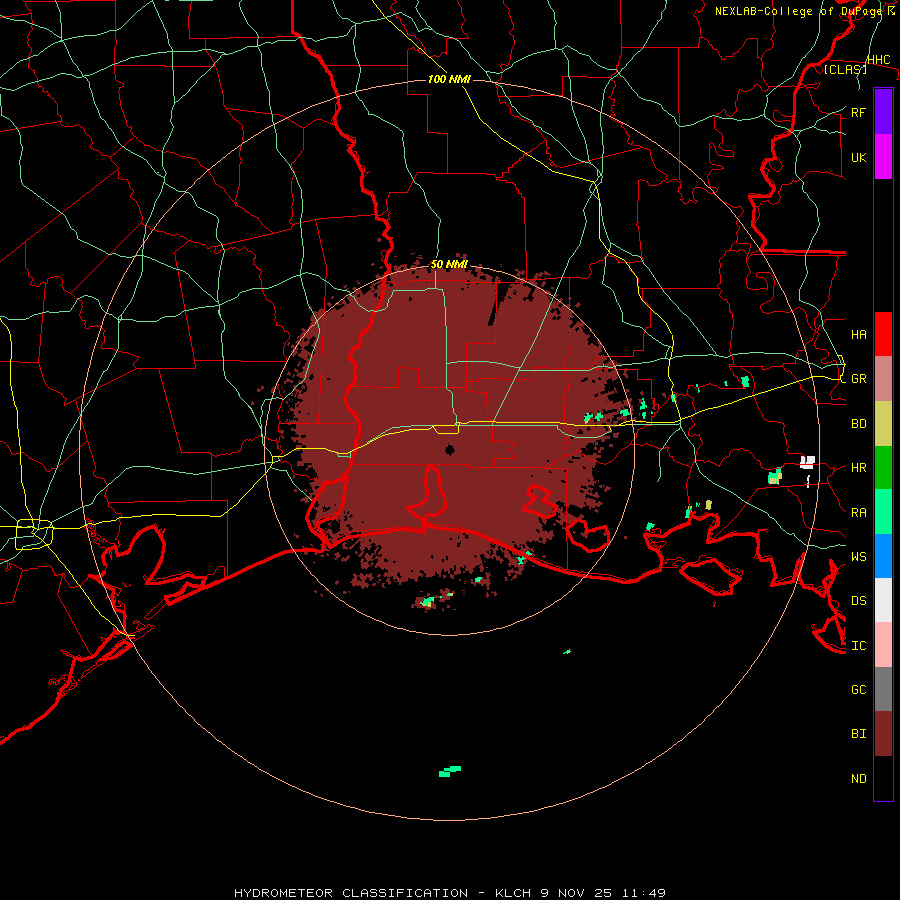900x900 pixels.
Task: Click the NEXLAB-College of DuPage text
Action: click(800, 11)
